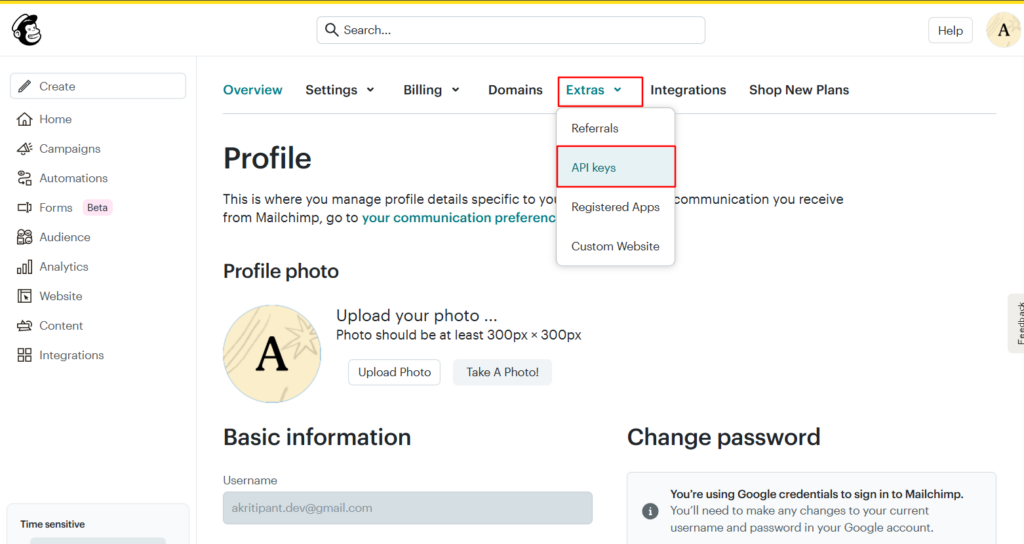The width and height of the screenshot is (1024, 544).
Task: Select Registered Apps from the Extras menu
Action: click(x=615, y=207)
